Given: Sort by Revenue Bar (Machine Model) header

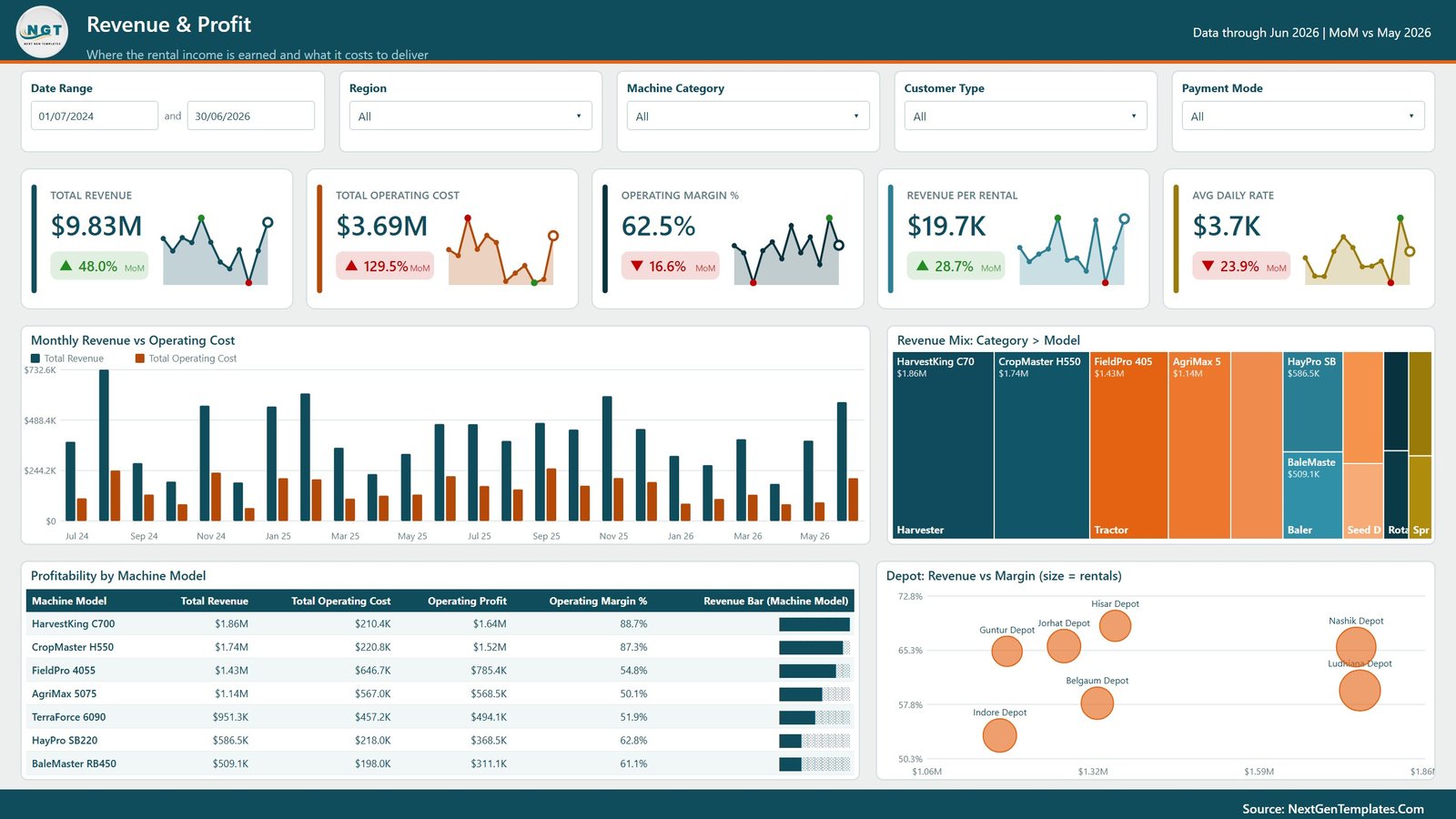Looking at the screenshot, I should click(775, 601).
